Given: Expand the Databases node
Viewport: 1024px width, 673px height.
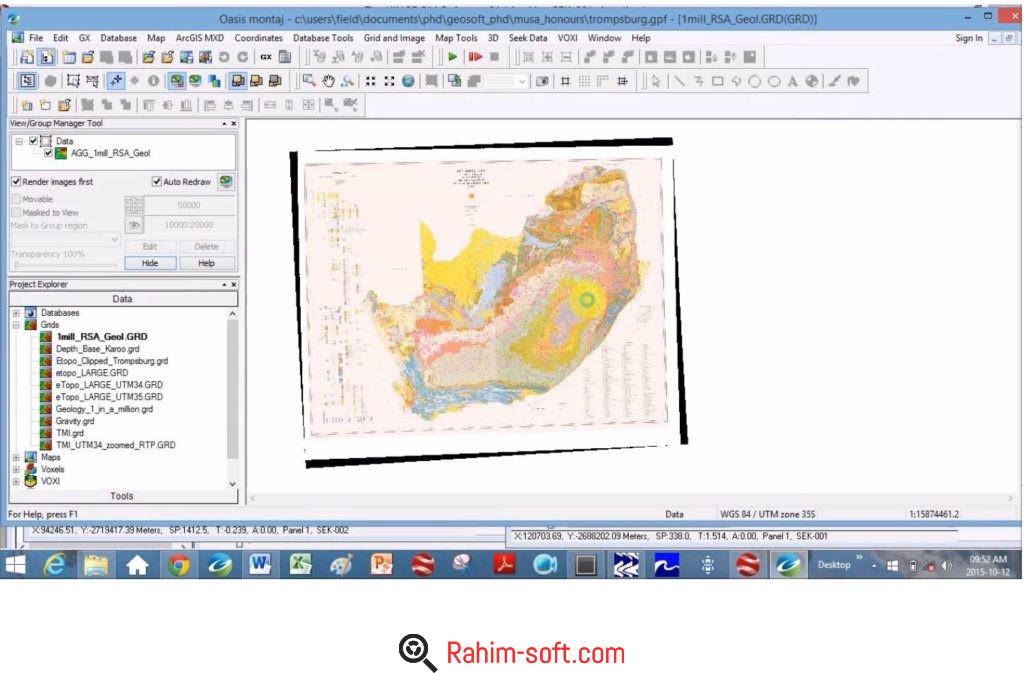Looking at the screenshot, I should click(x=16, y=313).
